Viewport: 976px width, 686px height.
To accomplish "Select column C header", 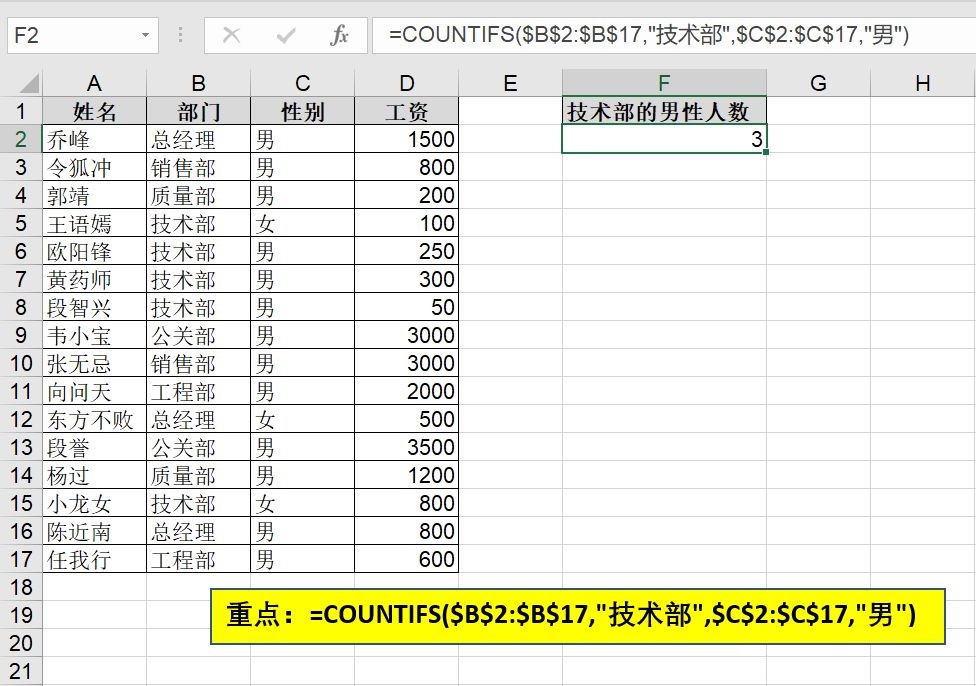I will [x=303, y=83].
